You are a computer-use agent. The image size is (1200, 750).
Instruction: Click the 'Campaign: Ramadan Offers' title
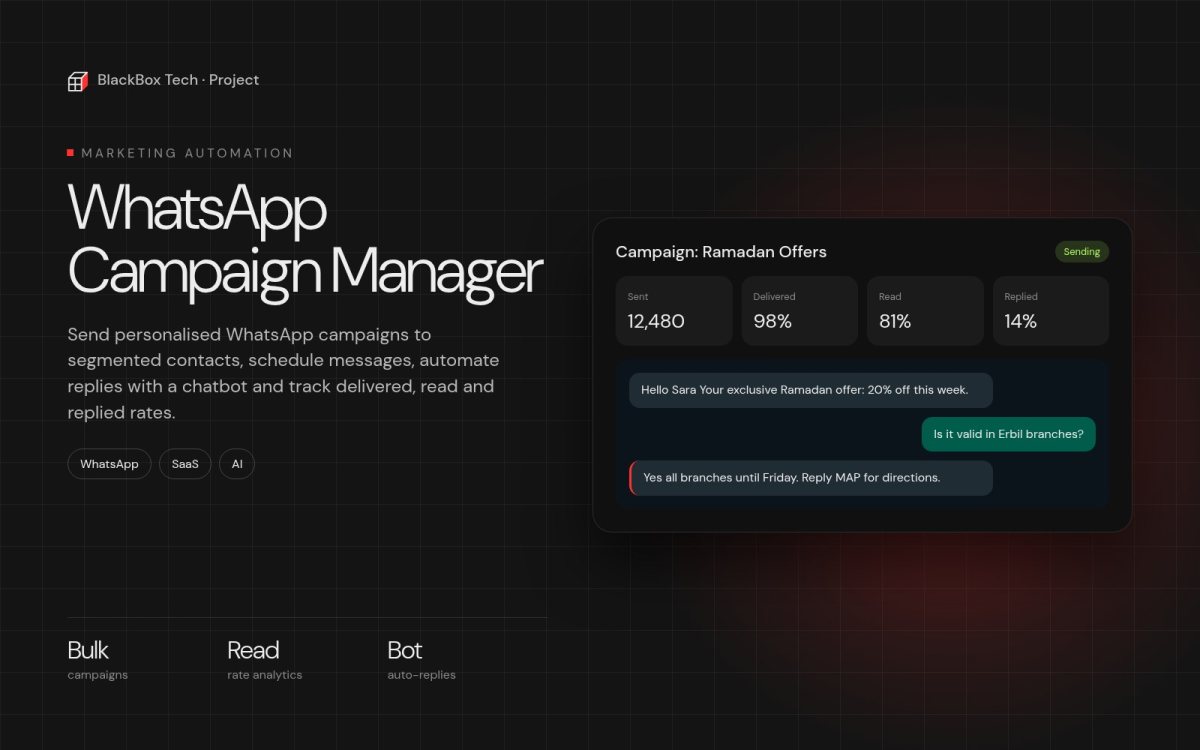click(721, 252)
